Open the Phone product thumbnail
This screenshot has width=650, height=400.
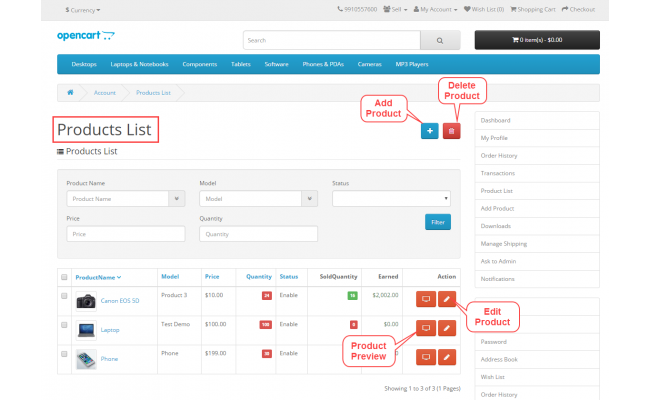pos(86,359)
